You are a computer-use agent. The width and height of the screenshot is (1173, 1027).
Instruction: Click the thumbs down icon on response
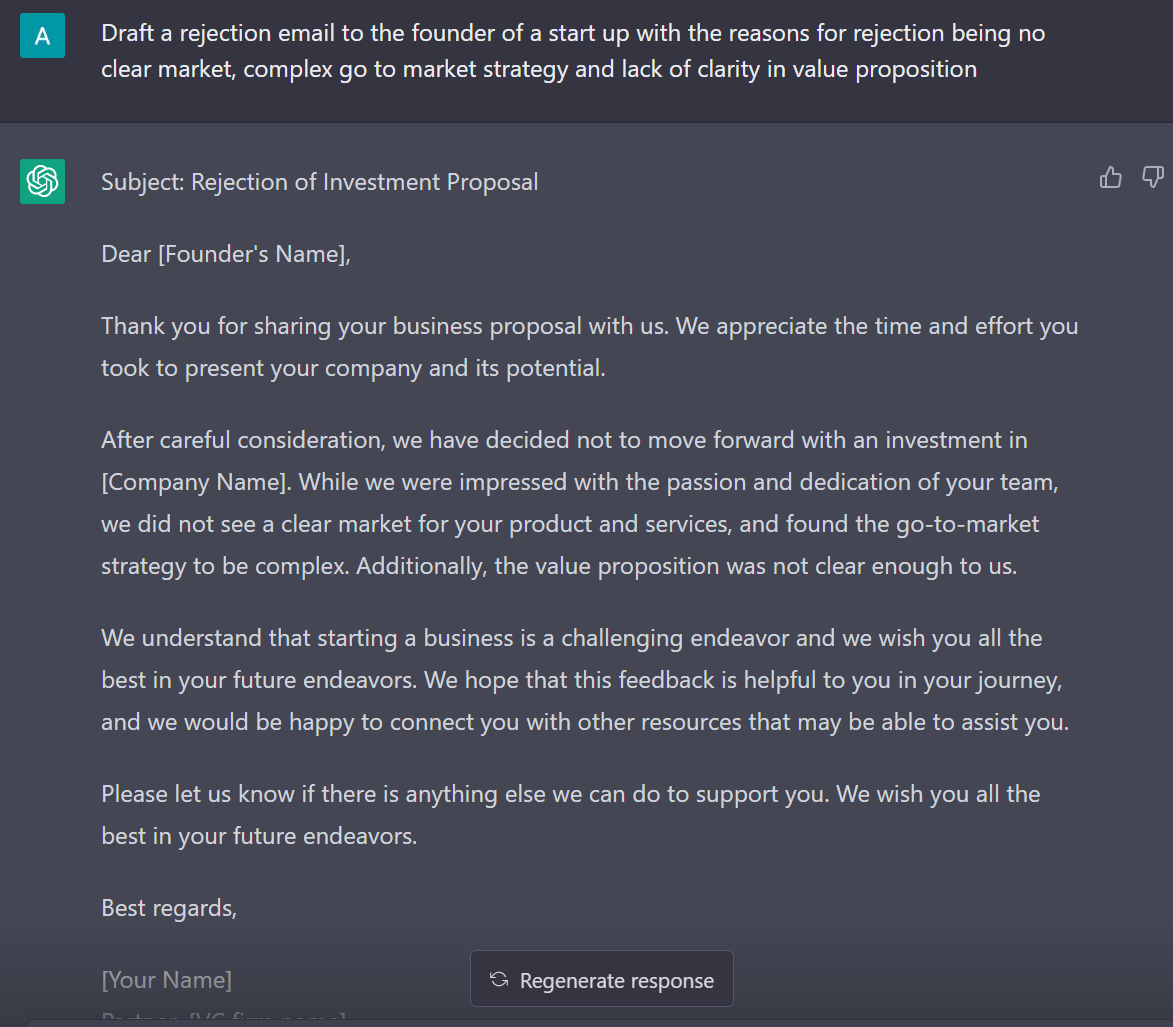pos(1152,178)
